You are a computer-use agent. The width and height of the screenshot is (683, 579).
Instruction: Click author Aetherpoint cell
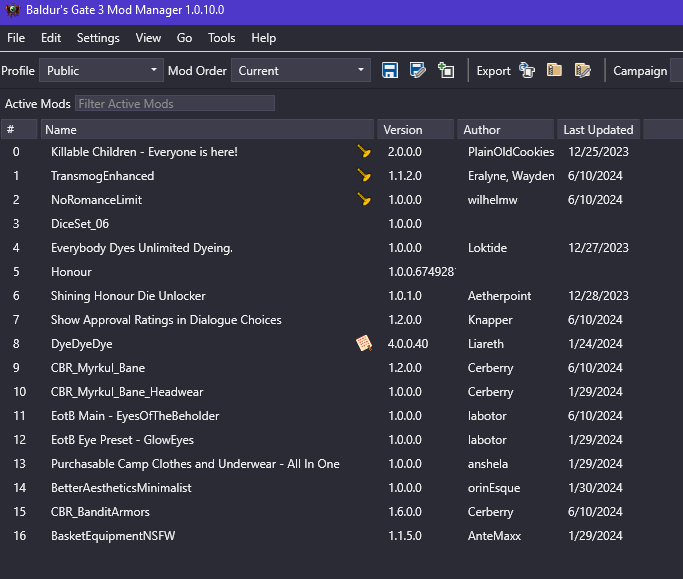click(x=499, y=295)
